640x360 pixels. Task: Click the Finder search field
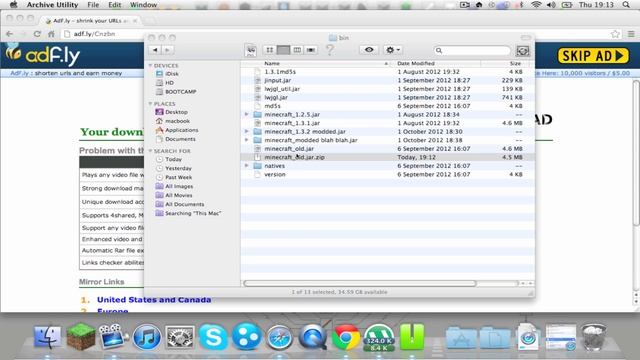472,50
